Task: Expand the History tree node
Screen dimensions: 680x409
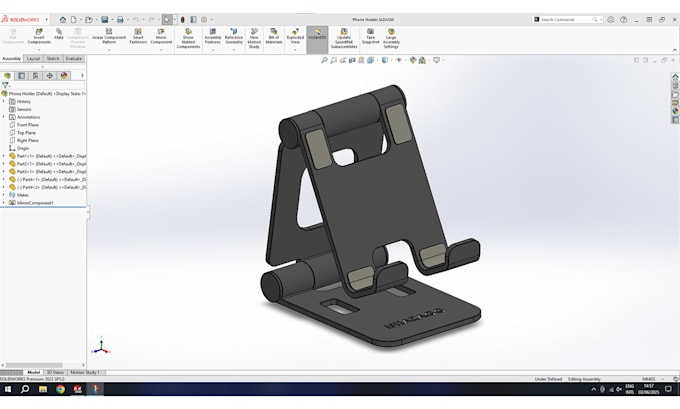Action: click(4, 101)
